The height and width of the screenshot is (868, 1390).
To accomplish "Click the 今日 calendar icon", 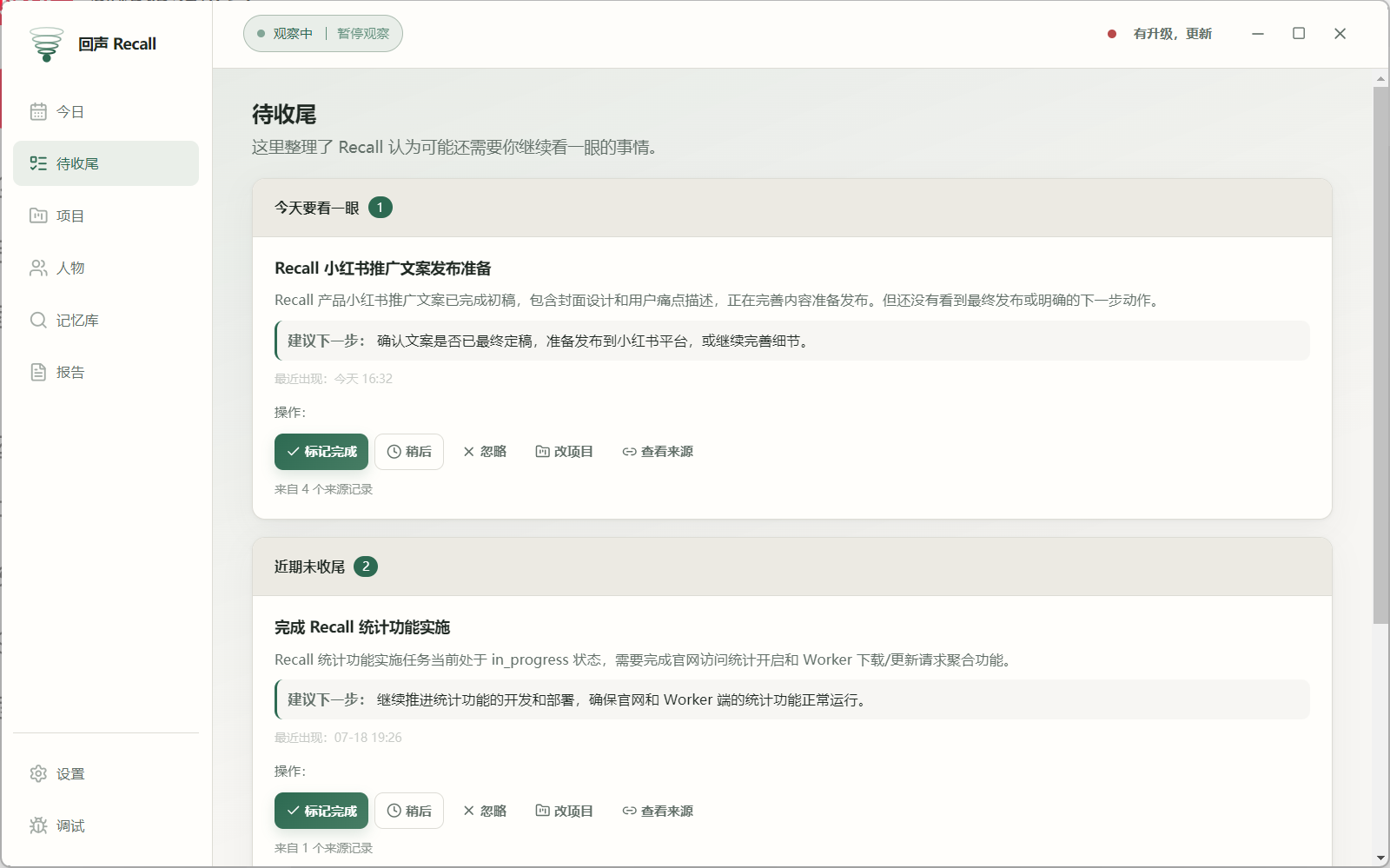I will click(x=38, y=111).
